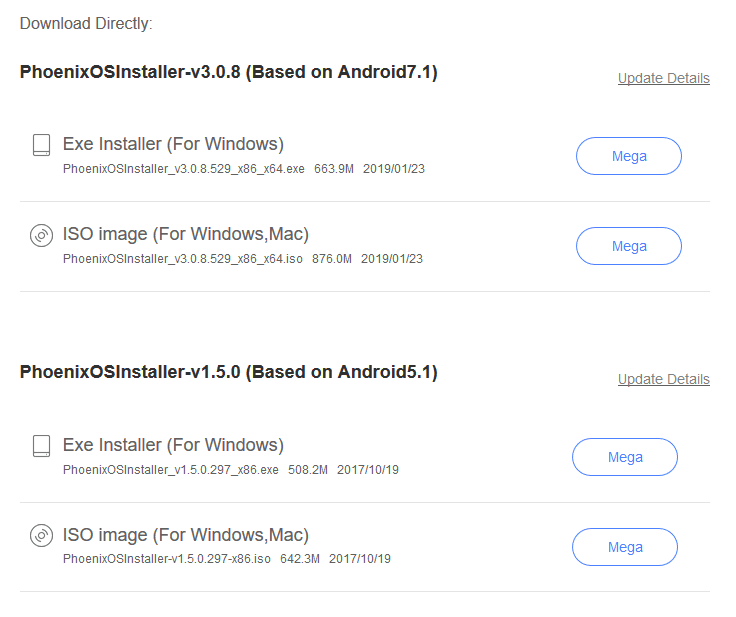Download v3.0.8 ISO image via Mega
736x617 pixels.
click(629, 246)
